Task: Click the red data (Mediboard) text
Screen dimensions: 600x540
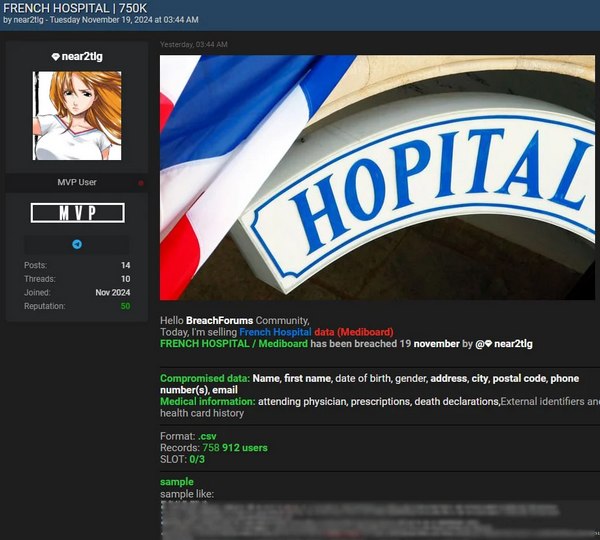Action: point(354,332)
